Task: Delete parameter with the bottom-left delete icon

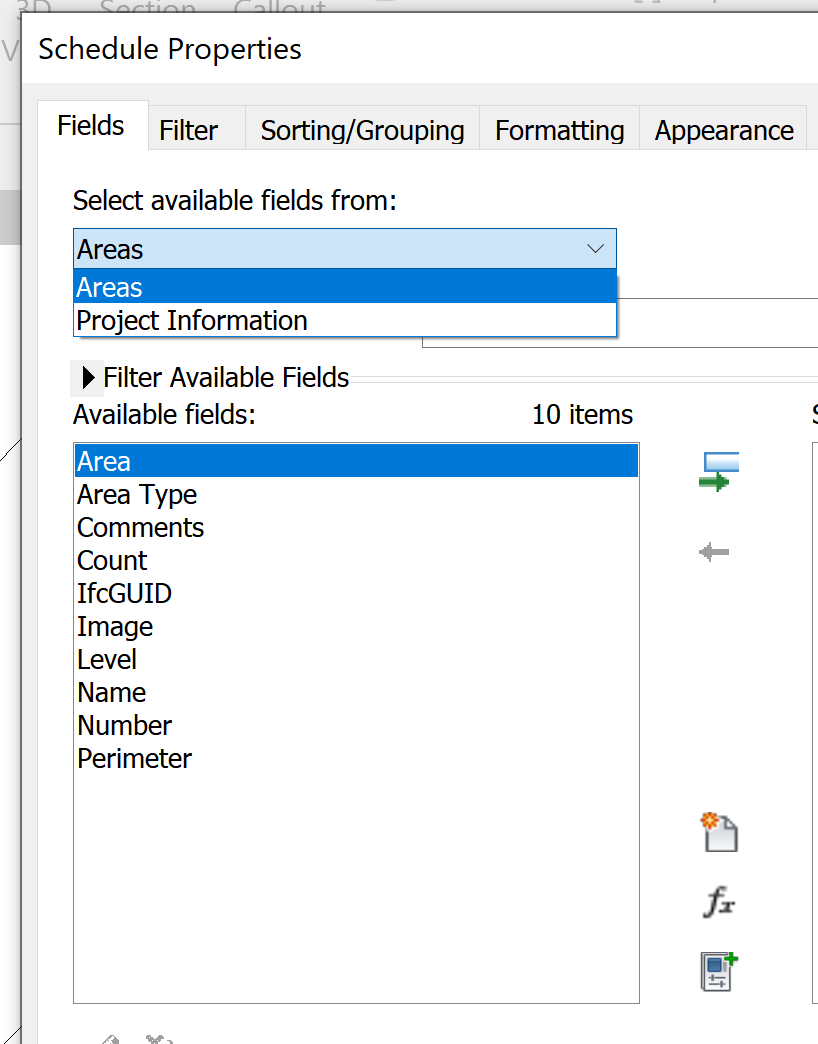Action: click(x=158, y=1040)
